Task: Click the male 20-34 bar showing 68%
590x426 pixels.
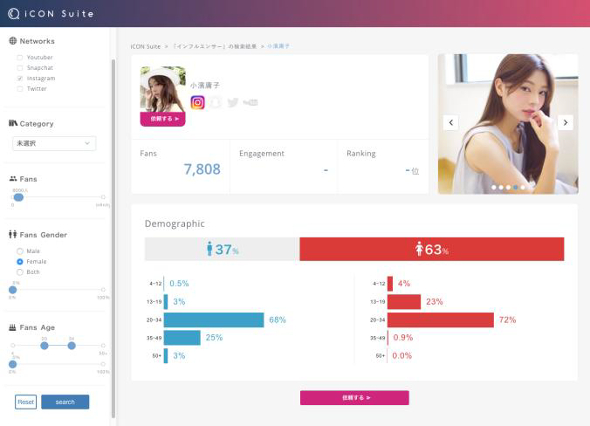Action: click(x=214, y=320)
